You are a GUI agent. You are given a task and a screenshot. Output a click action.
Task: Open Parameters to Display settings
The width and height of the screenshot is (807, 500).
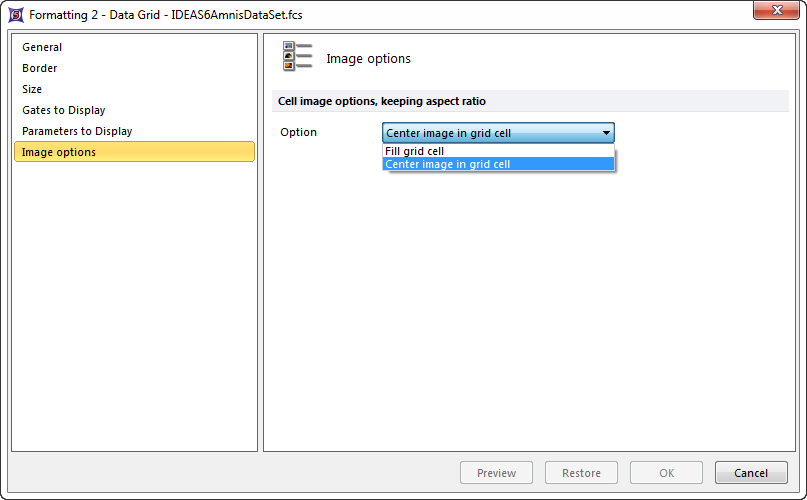77,131
